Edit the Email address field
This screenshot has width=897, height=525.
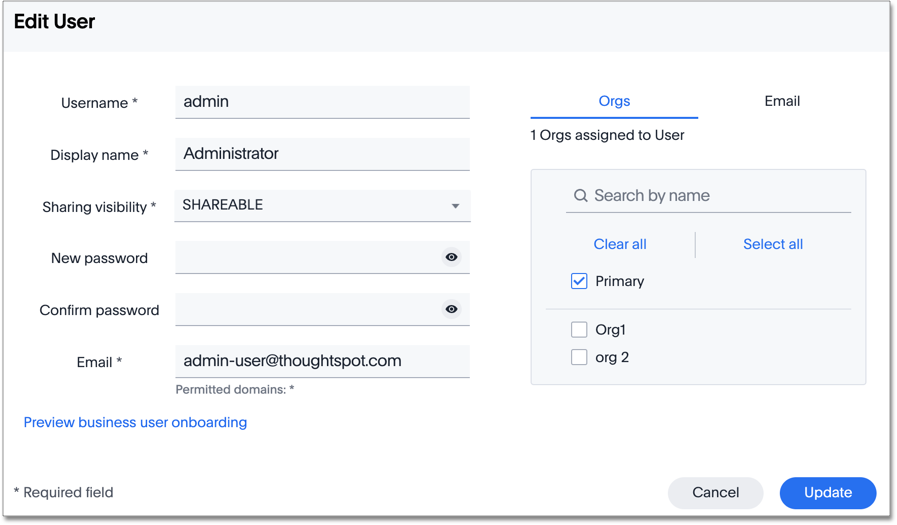coord(322,361)
